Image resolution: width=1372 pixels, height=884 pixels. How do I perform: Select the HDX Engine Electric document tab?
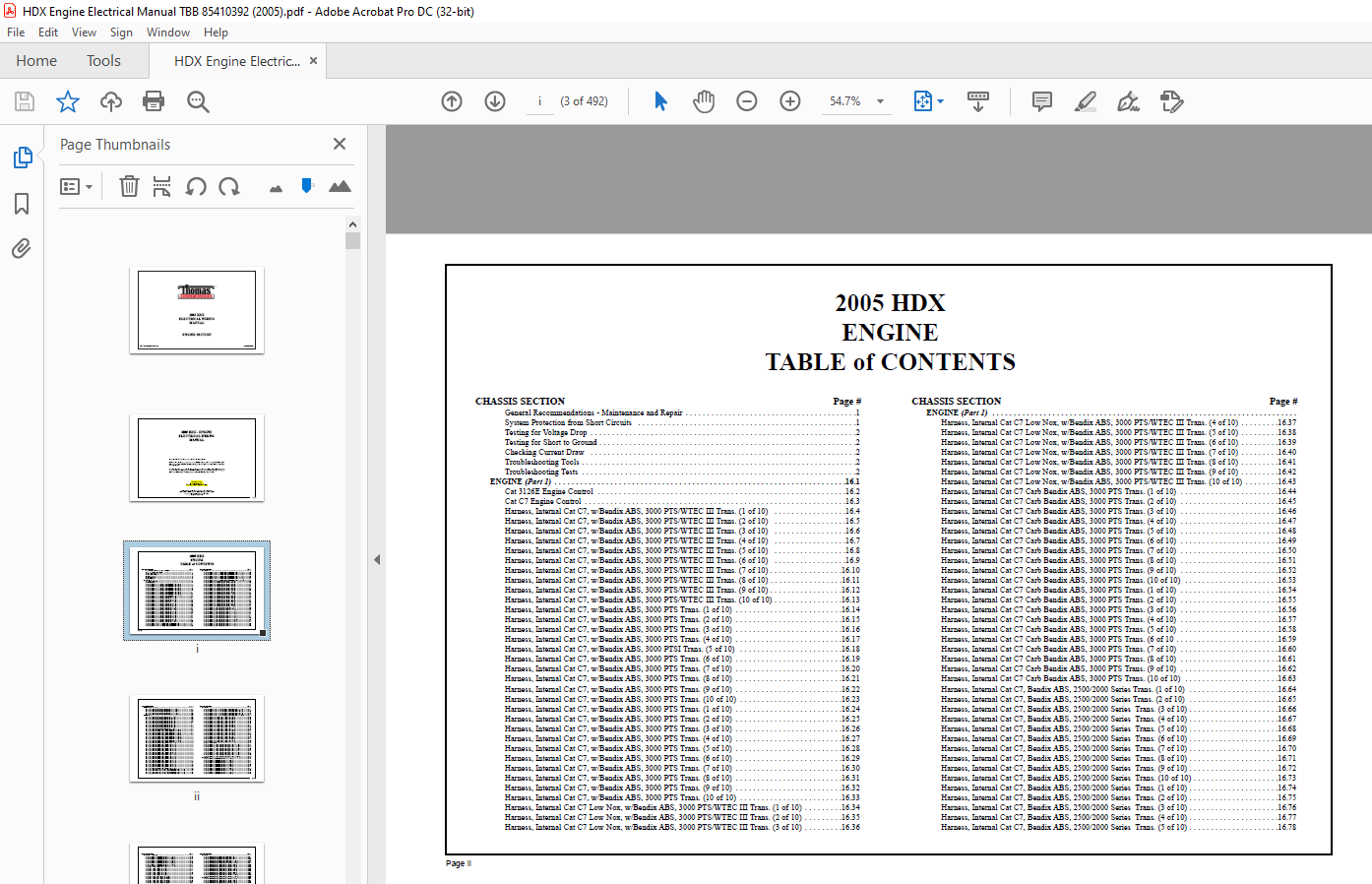(236, 61)
